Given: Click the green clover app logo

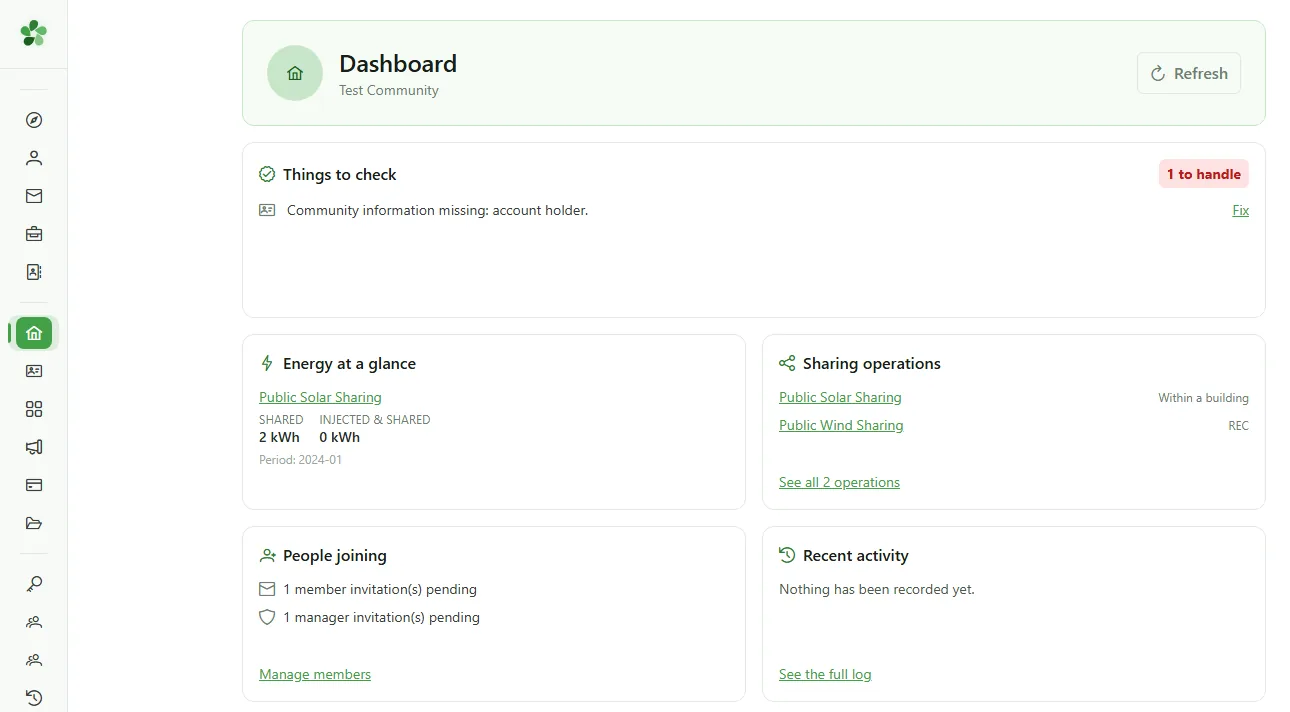Looking at the screenshot, I should click(33, 33).
